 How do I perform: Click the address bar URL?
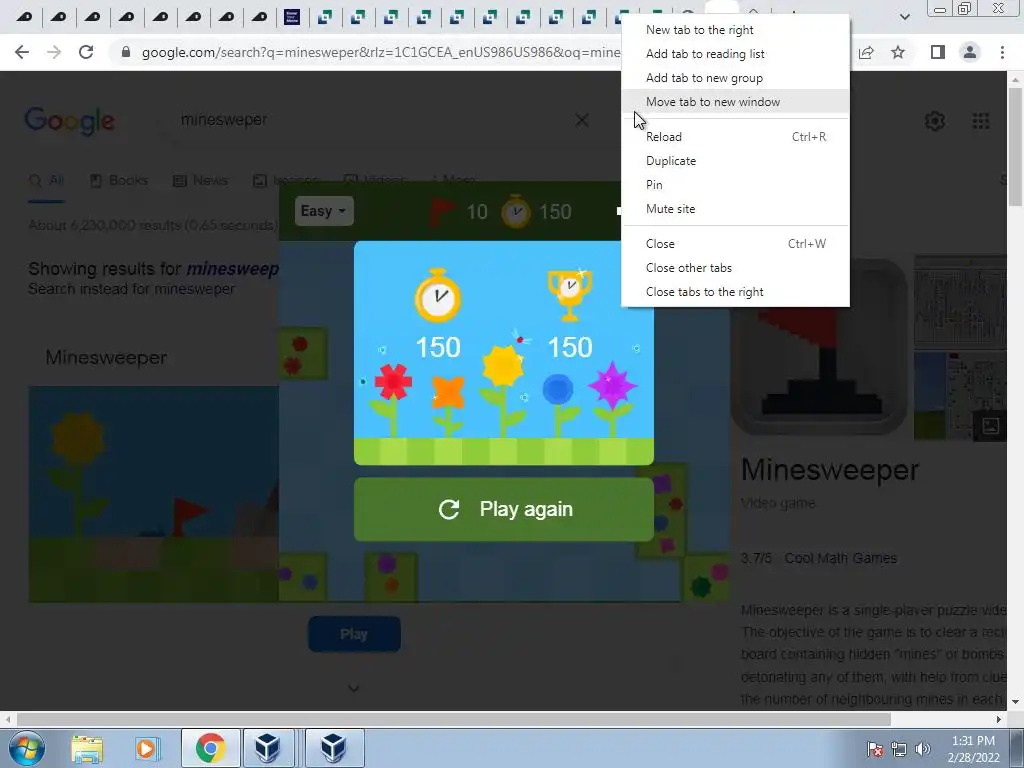380,52
